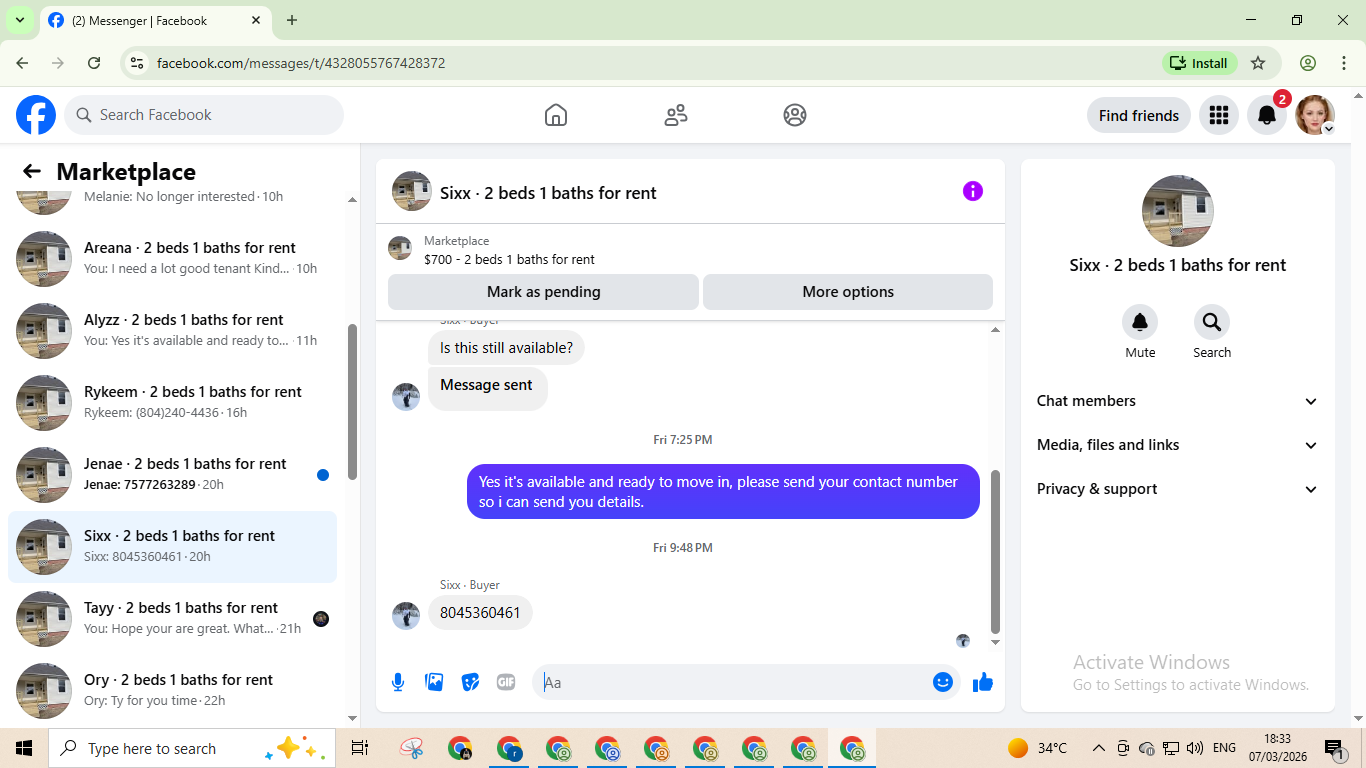View site information icon in address bar

click(x=138, y=63)
